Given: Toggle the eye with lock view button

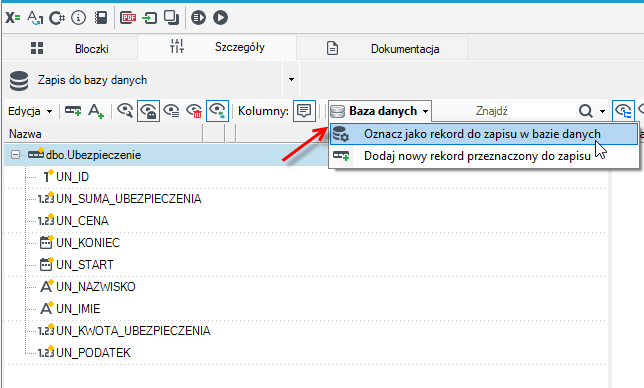Looking at the screenshot, I should click(148, 111).
